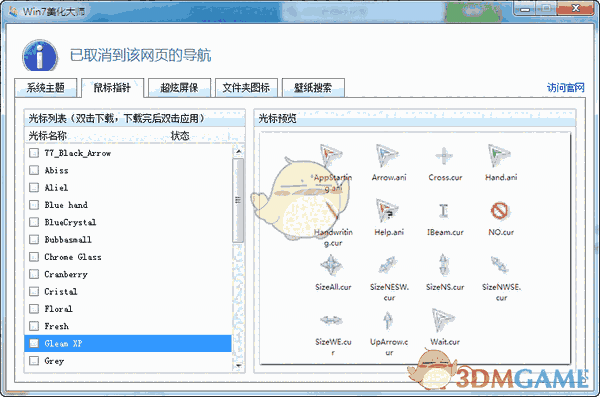Tick the 77_Black_Arrow checkbox
This screenshot has width=600, height=397.
pyautogui.click(x=34, y=153)
